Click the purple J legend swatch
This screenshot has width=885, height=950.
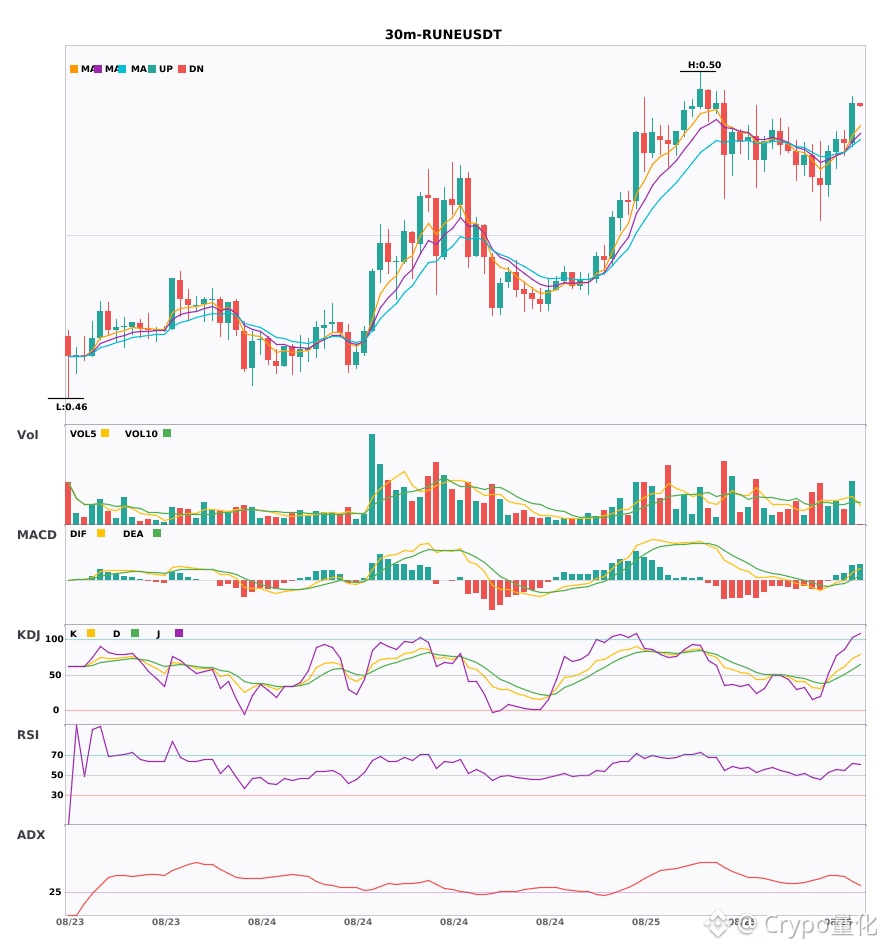click(179, 633)
